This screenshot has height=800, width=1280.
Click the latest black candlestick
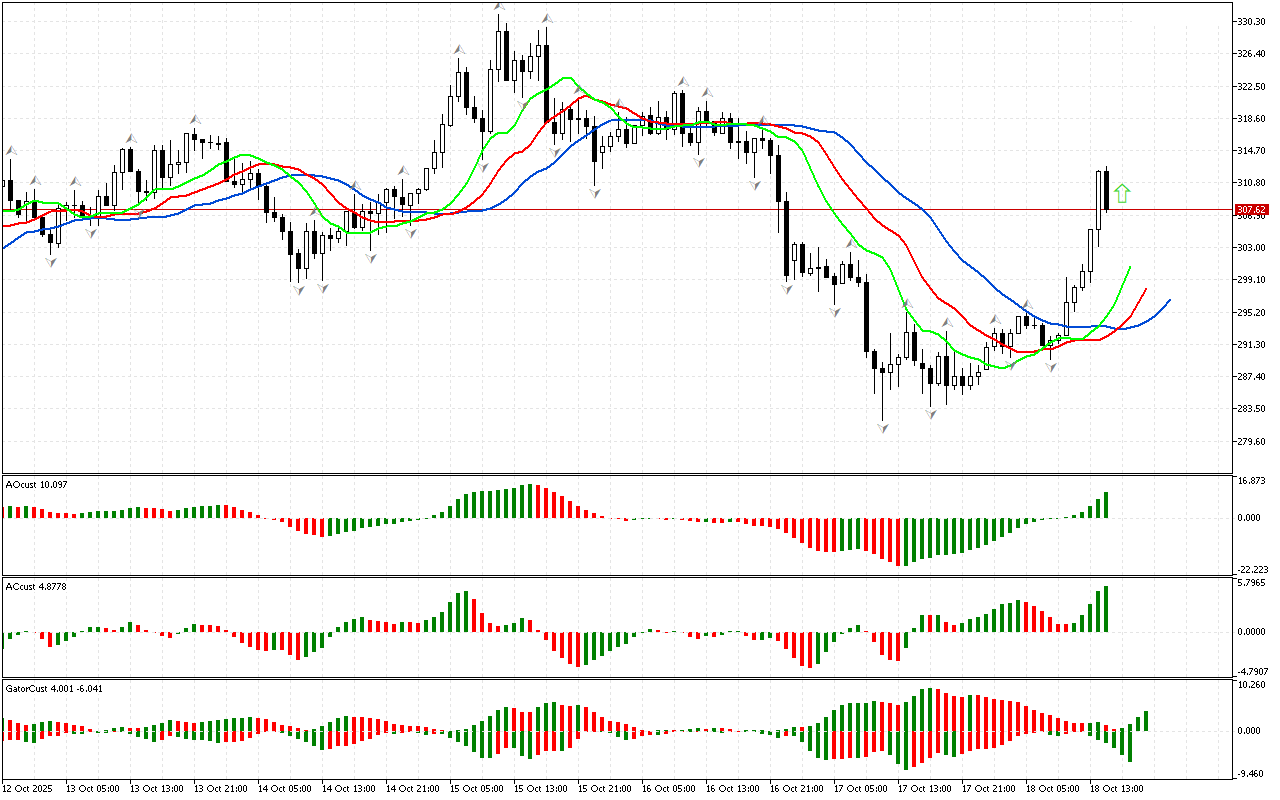pos(1107,190)
